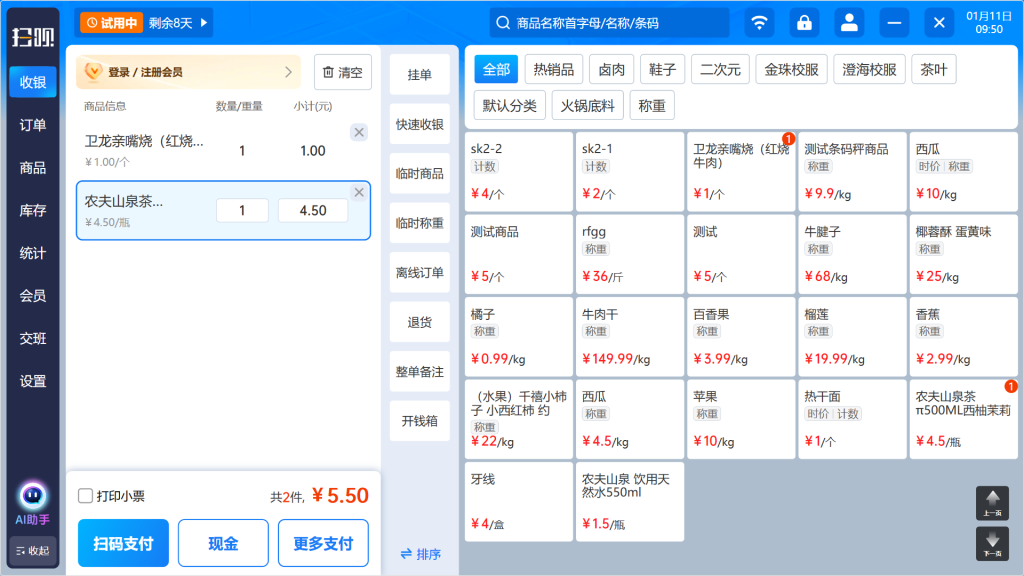The height and width of the screenshot is (576, 1024).
Task: Click the Wi-Fi network status icon
Action: click(760, 22)
